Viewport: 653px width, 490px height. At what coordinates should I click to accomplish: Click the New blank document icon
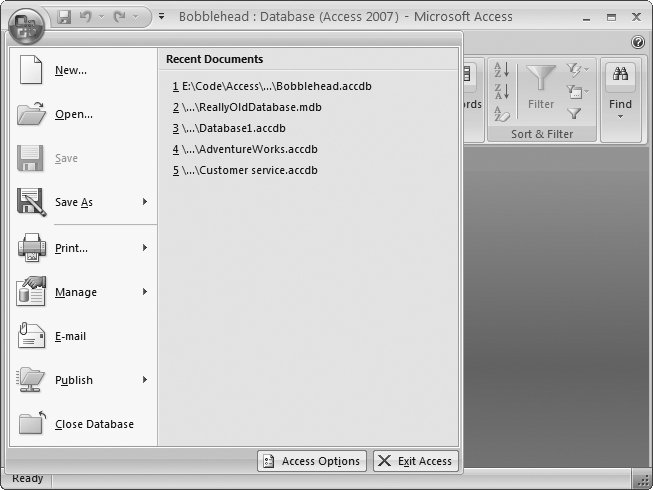click(x=32, y=70)
